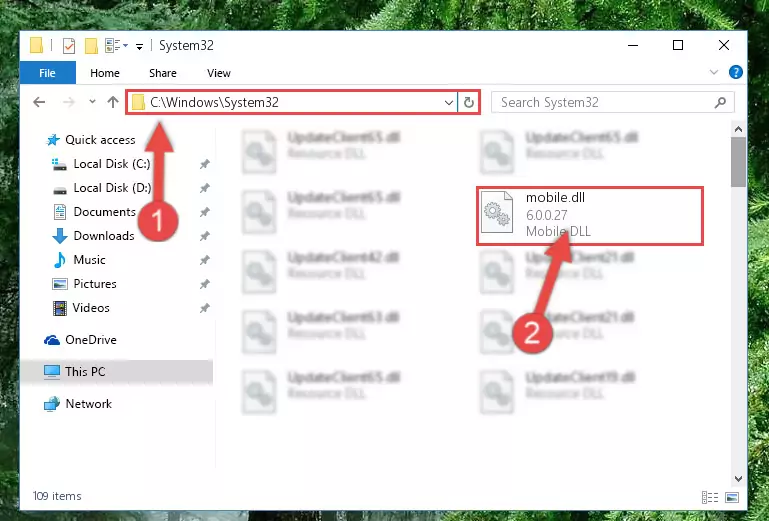Go up one folder level
769x521 pixels.
(113, 102)
